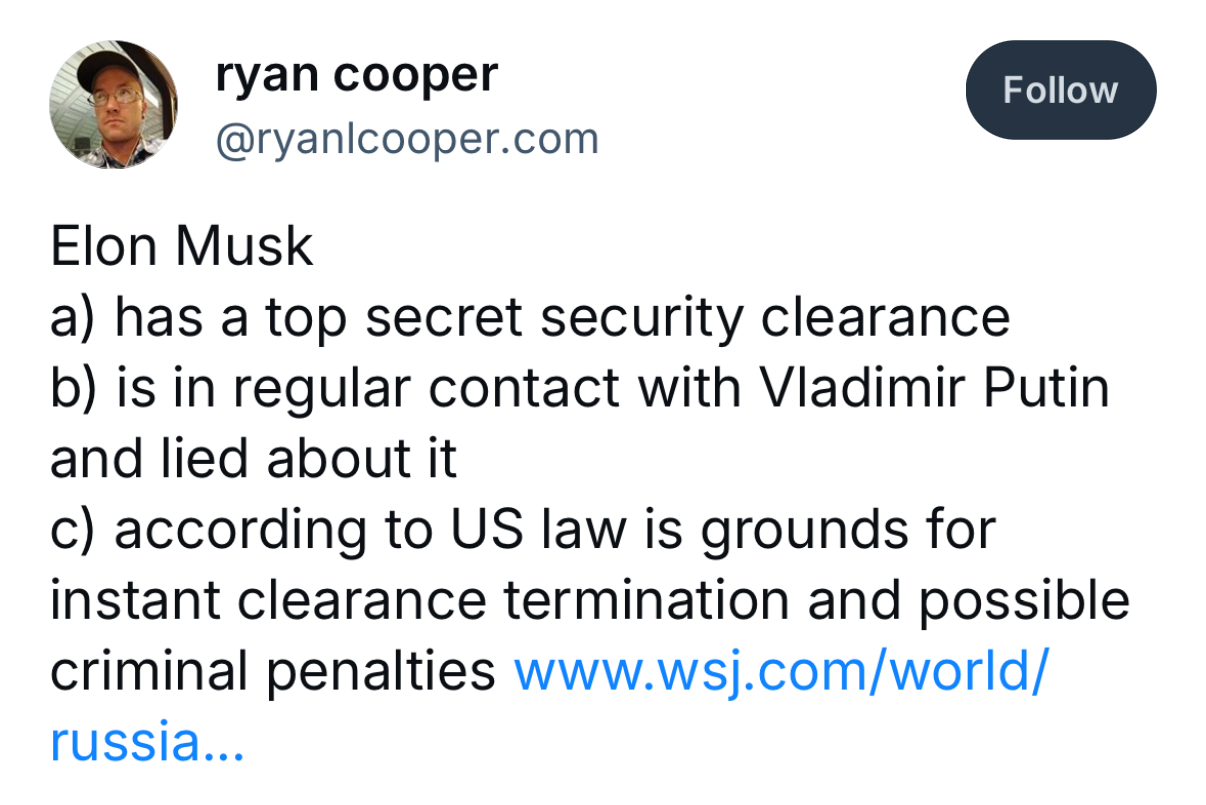This screenshot has height=805, width=1206.
Task: Select the Elon Musk opening line
Action: pyautogui.click(x=182, y=246)
